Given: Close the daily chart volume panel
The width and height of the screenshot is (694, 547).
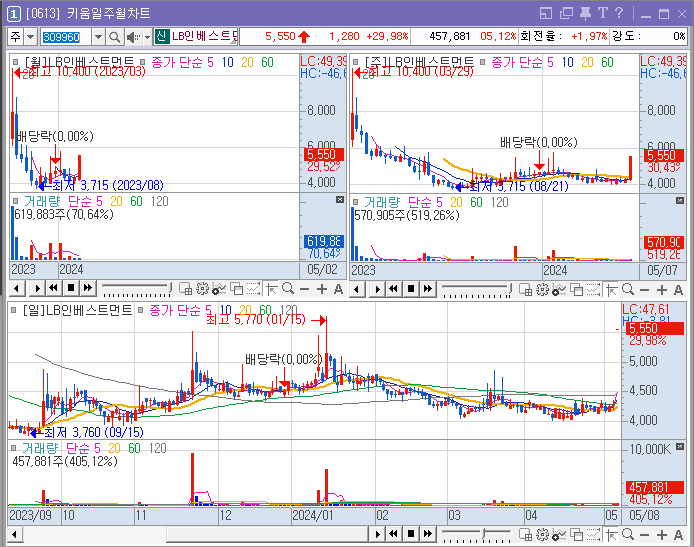Looking at the screenshot, I should [x=680, y=448].
